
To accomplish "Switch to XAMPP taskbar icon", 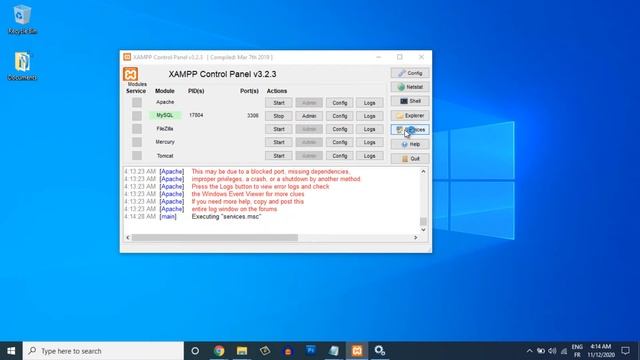I will click(357, 351).
